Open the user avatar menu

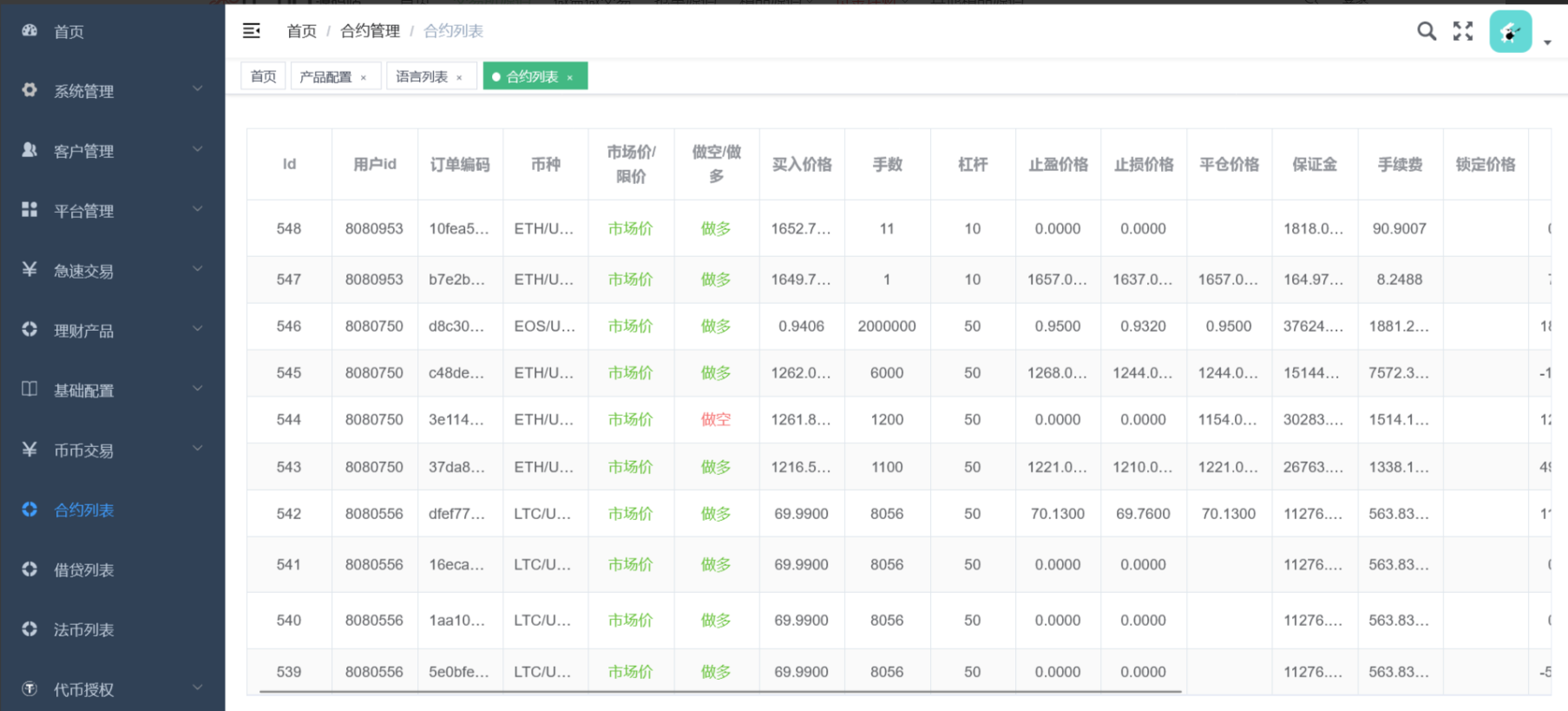(x=1511, y=32)
